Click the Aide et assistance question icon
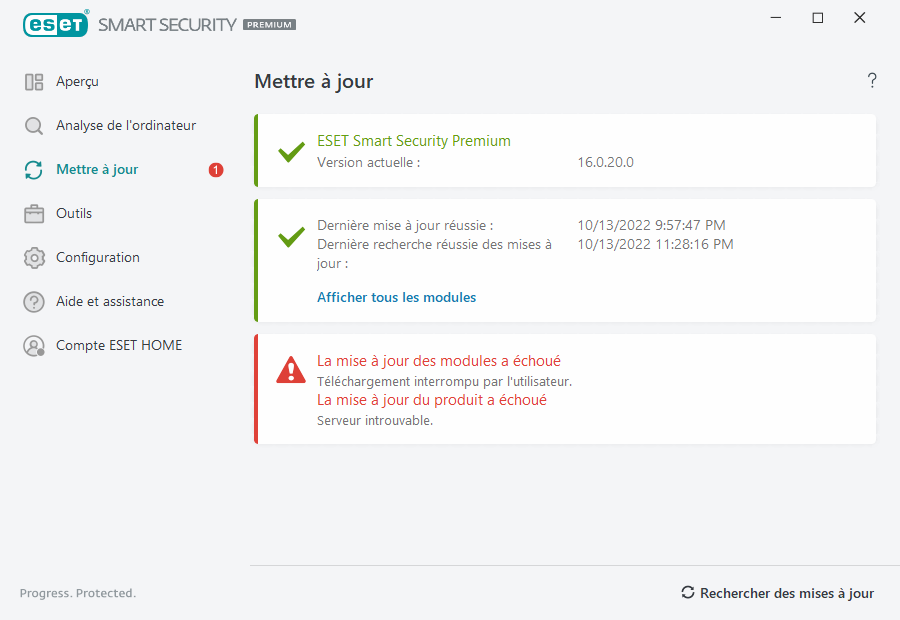 [34, 302]
